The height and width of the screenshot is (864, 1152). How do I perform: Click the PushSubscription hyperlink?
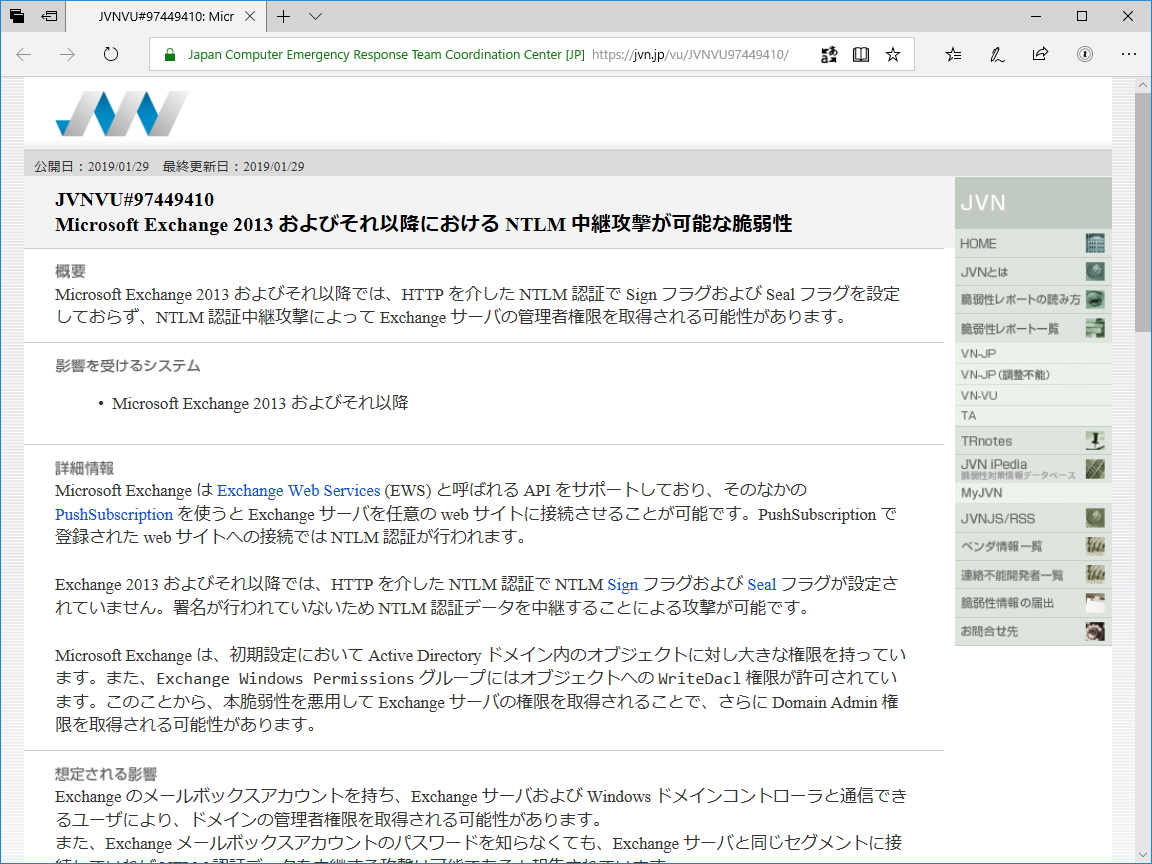113,514
